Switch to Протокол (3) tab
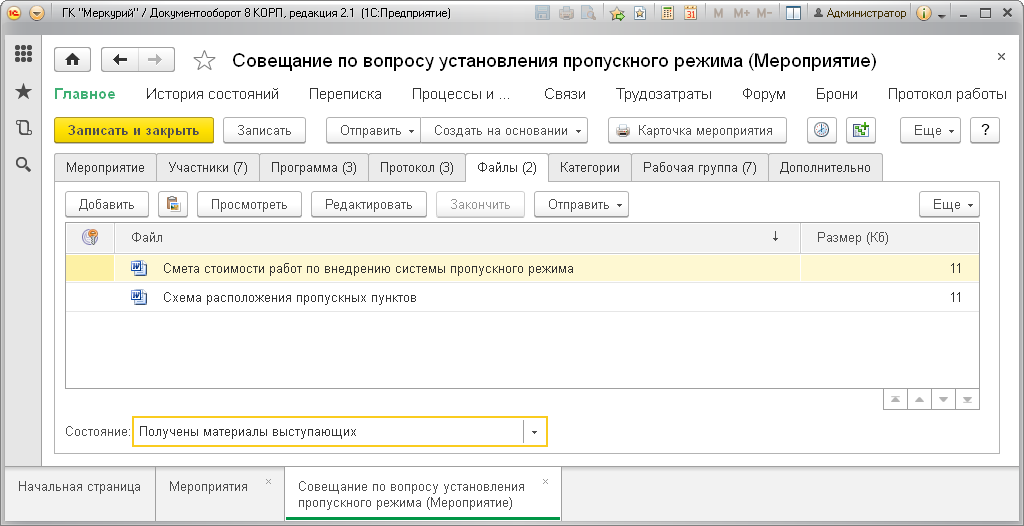Screen dimensions: 1024x526 click(x=417, y=167)
